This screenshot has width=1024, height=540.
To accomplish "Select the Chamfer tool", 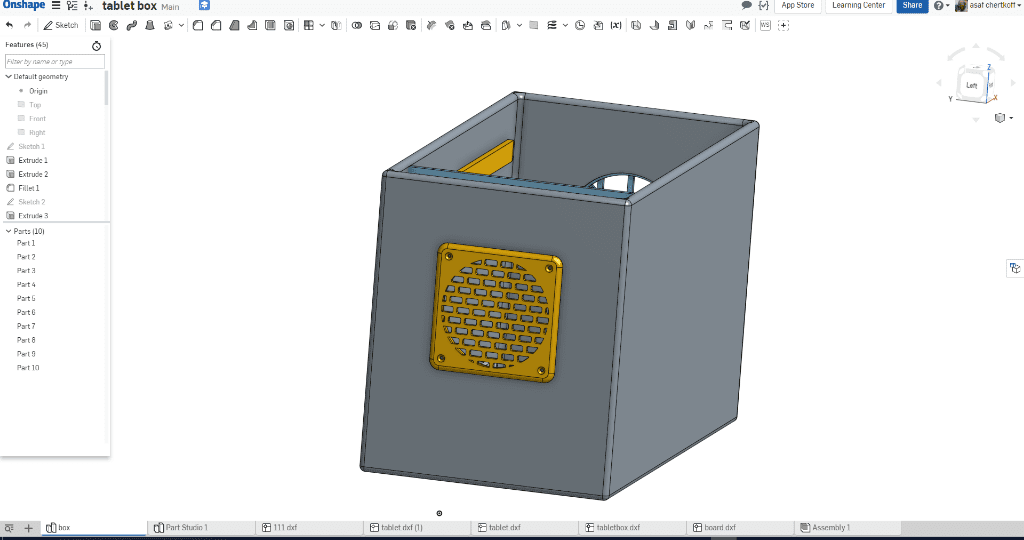I will coord(216,25).
